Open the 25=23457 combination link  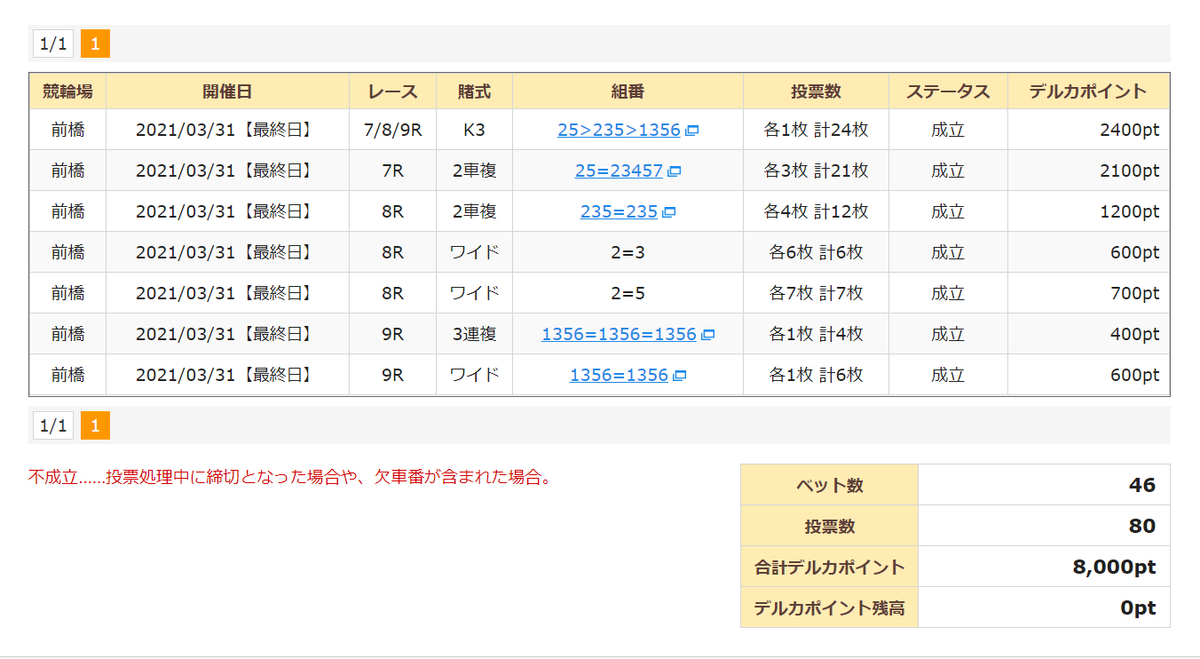click(619, 171)
